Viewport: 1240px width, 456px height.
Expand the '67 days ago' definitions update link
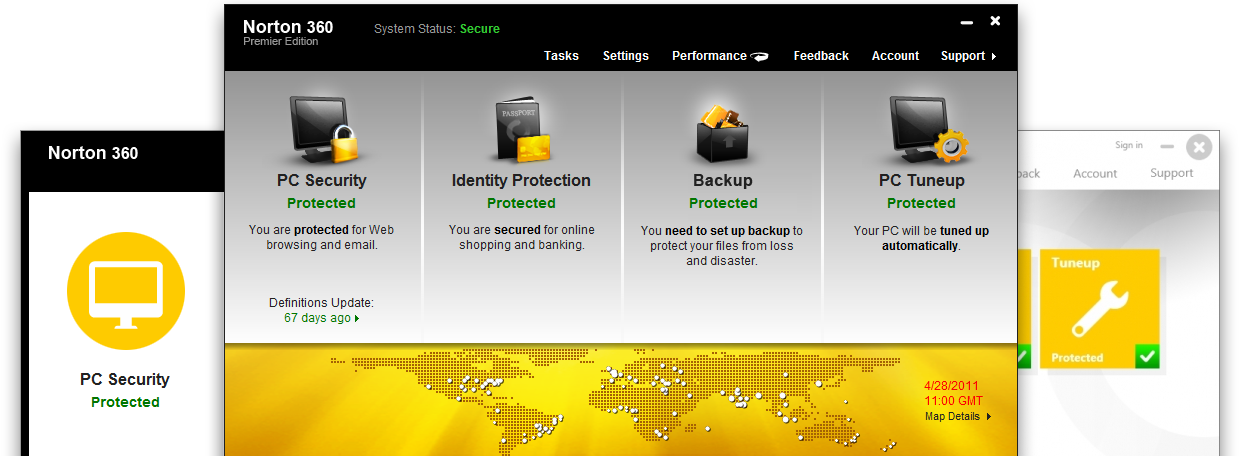(321, 318)
